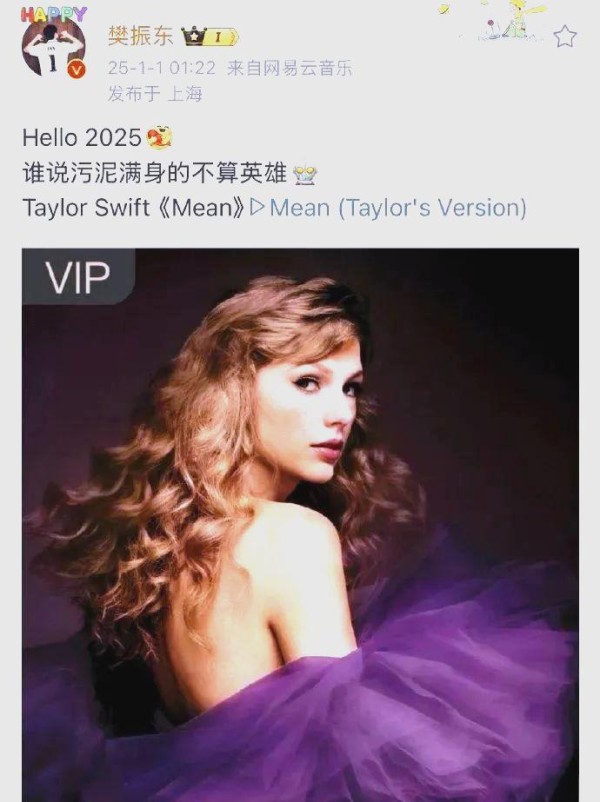Tap the VIP badge on cover

78,277
